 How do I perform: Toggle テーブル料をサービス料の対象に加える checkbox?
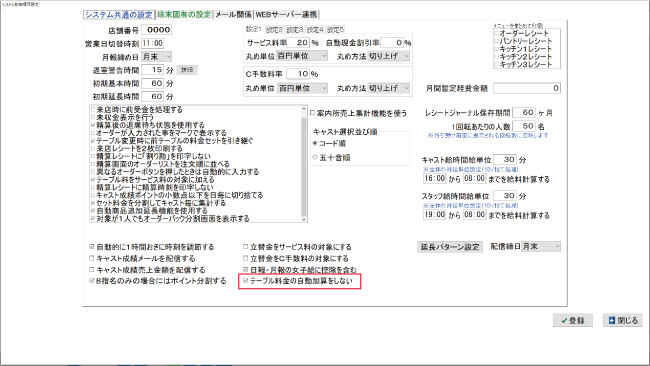pos(93,179)
